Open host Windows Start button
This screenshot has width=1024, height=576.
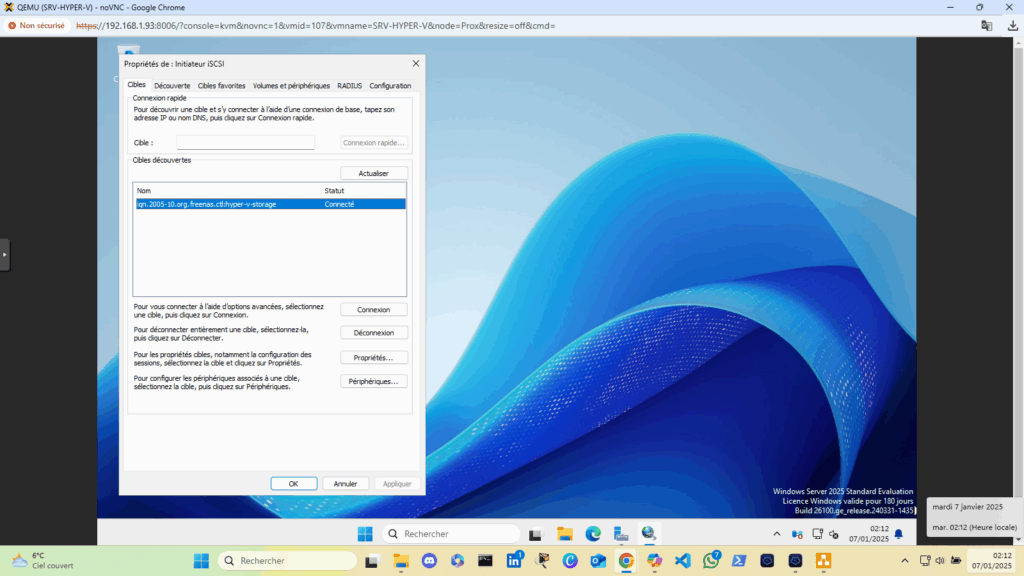(202, 560)
